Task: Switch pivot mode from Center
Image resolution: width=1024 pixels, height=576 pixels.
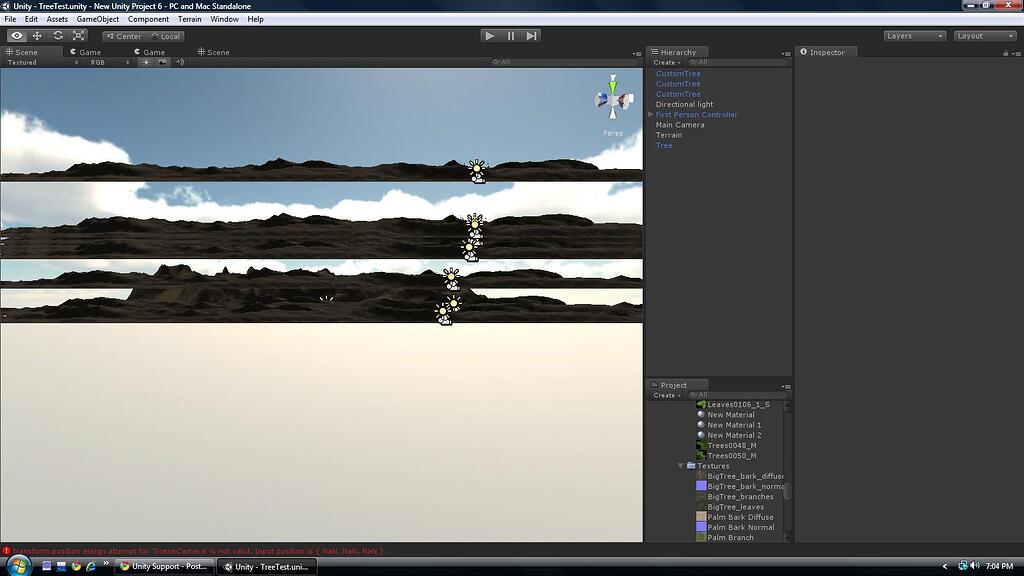Action: point(125,35)
